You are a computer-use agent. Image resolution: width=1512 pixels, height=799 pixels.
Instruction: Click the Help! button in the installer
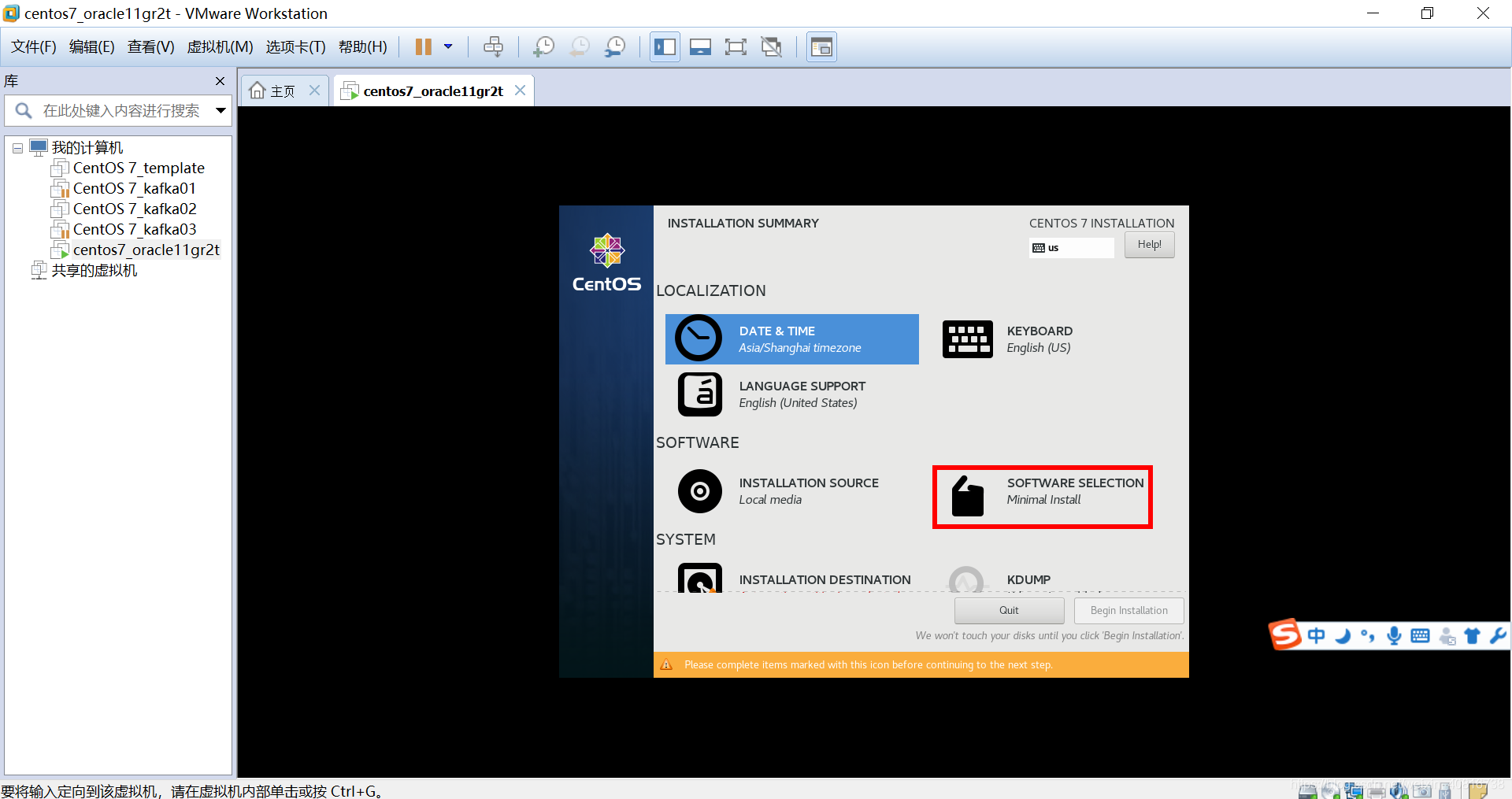tap(1149, 245)
